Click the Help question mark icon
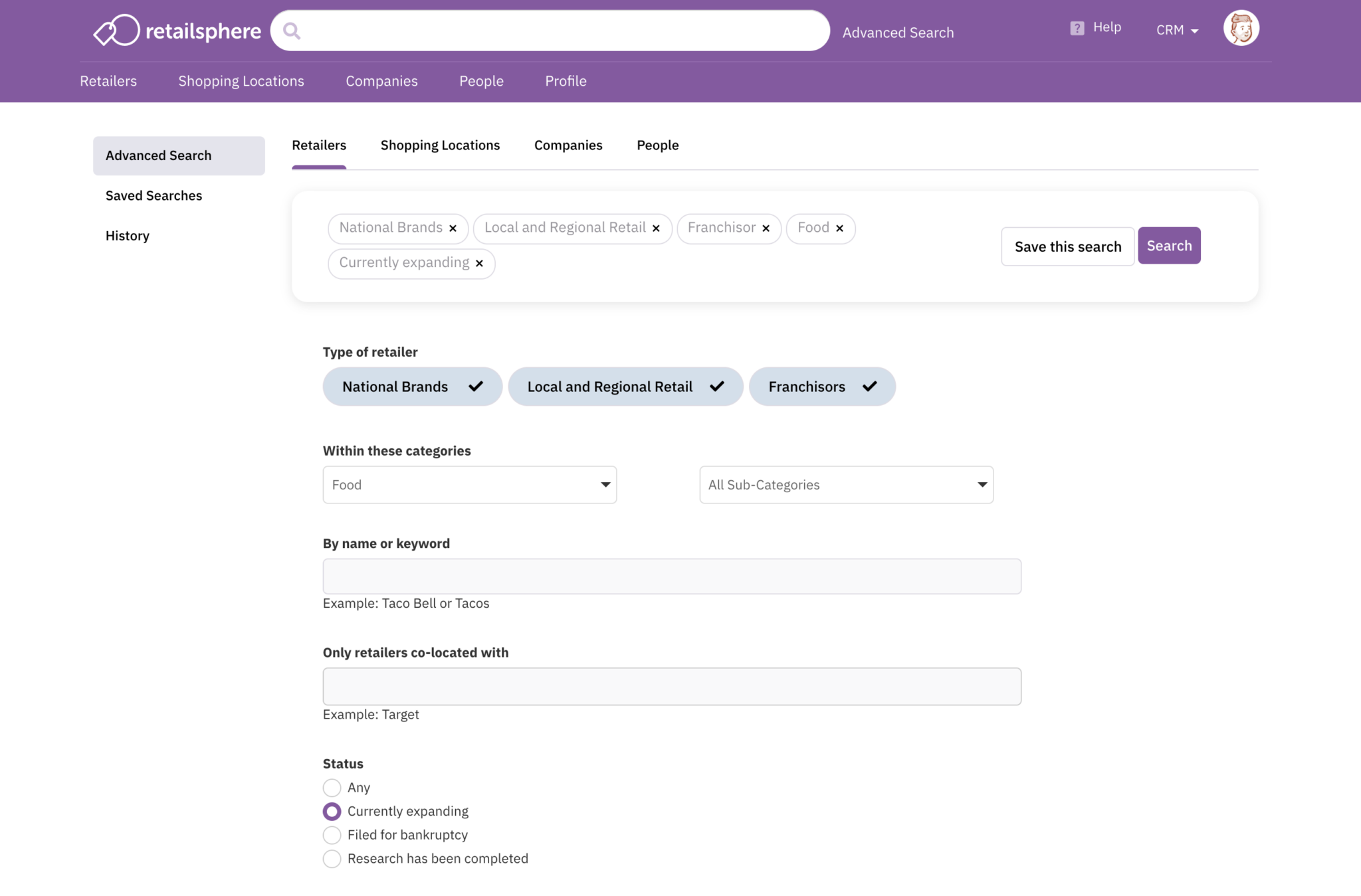 click(1077, 28)
